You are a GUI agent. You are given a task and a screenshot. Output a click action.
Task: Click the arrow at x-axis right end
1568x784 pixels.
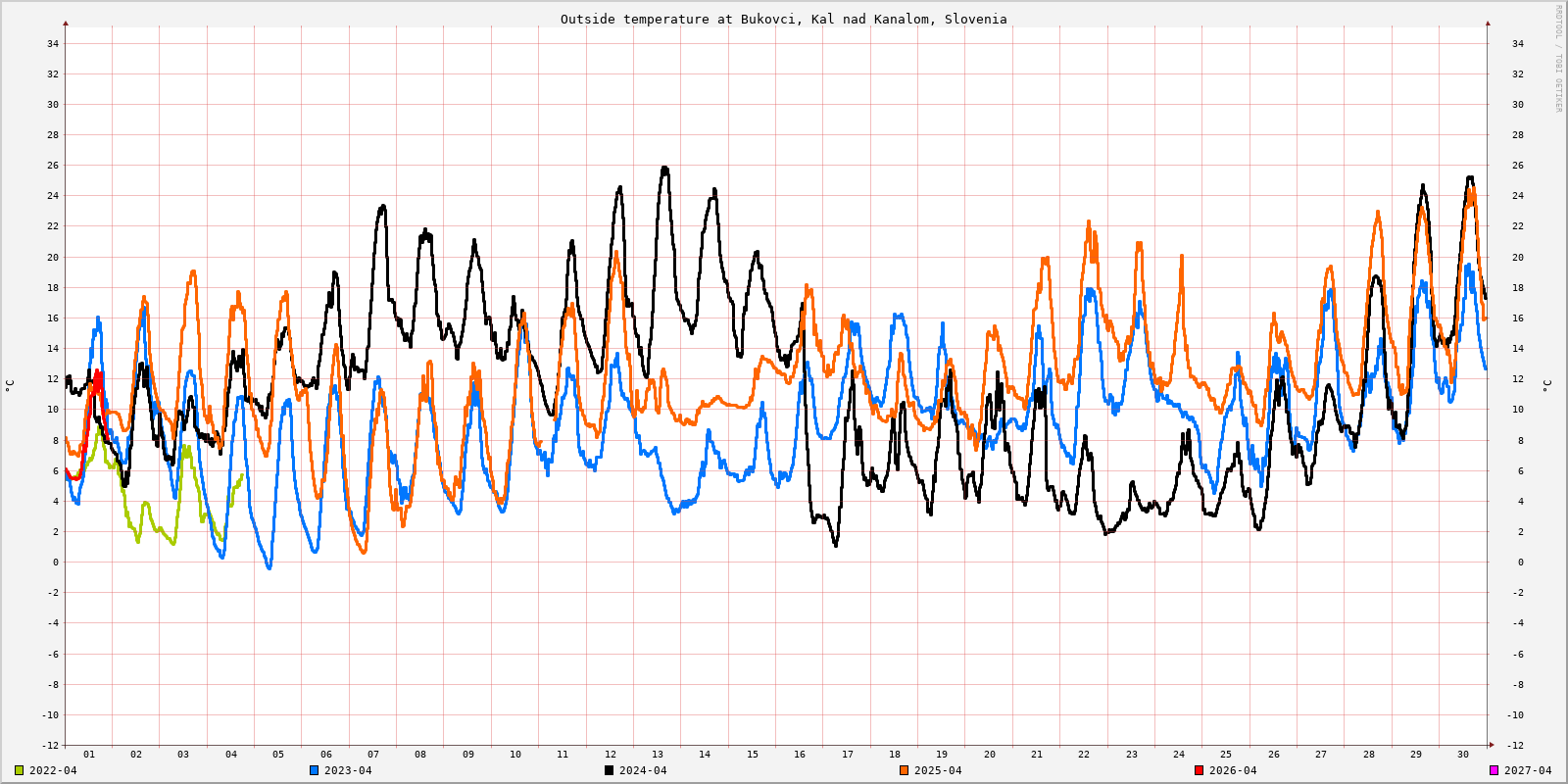pos(1492,745)
